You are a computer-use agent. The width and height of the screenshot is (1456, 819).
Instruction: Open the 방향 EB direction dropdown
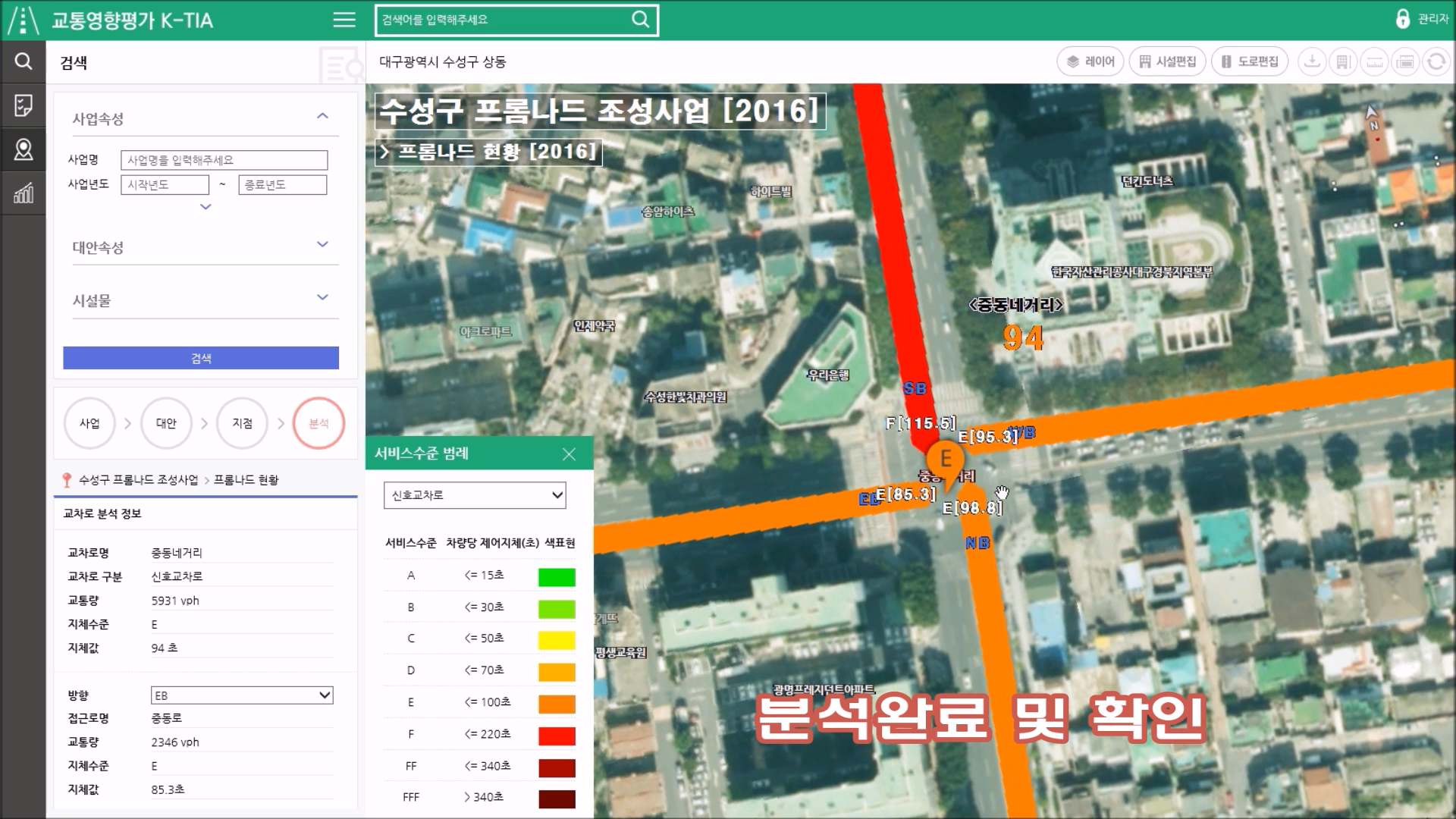242,695
